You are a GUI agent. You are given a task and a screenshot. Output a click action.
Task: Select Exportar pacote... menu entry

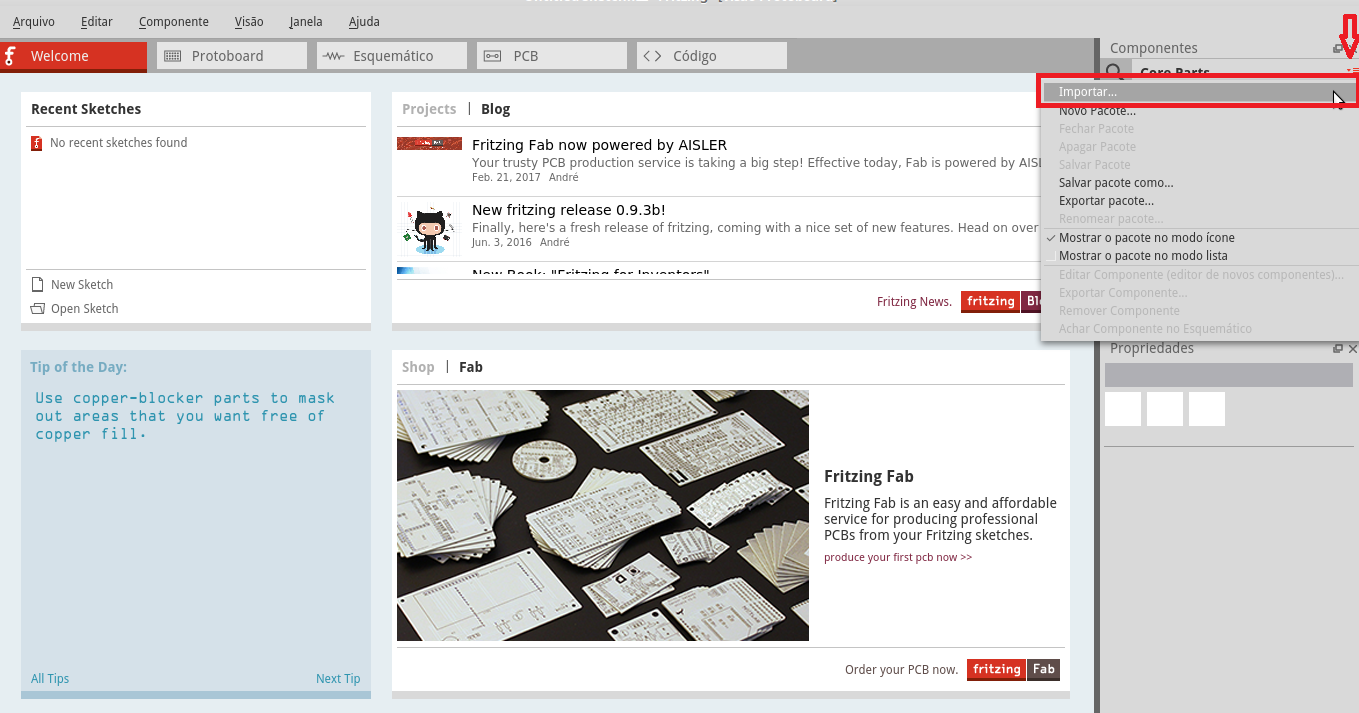(x=1198, y=201)
